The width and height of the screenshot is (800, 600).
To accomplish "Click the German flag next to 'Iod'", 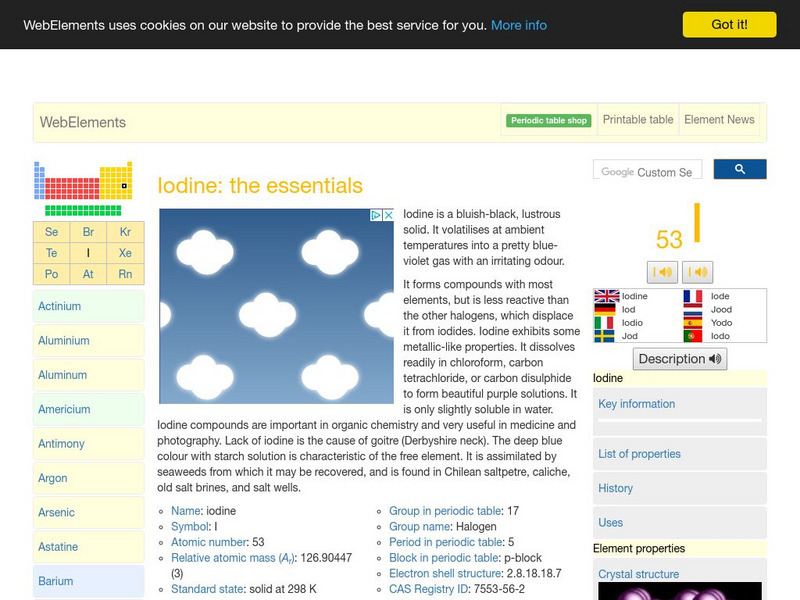I will point(605,308).
